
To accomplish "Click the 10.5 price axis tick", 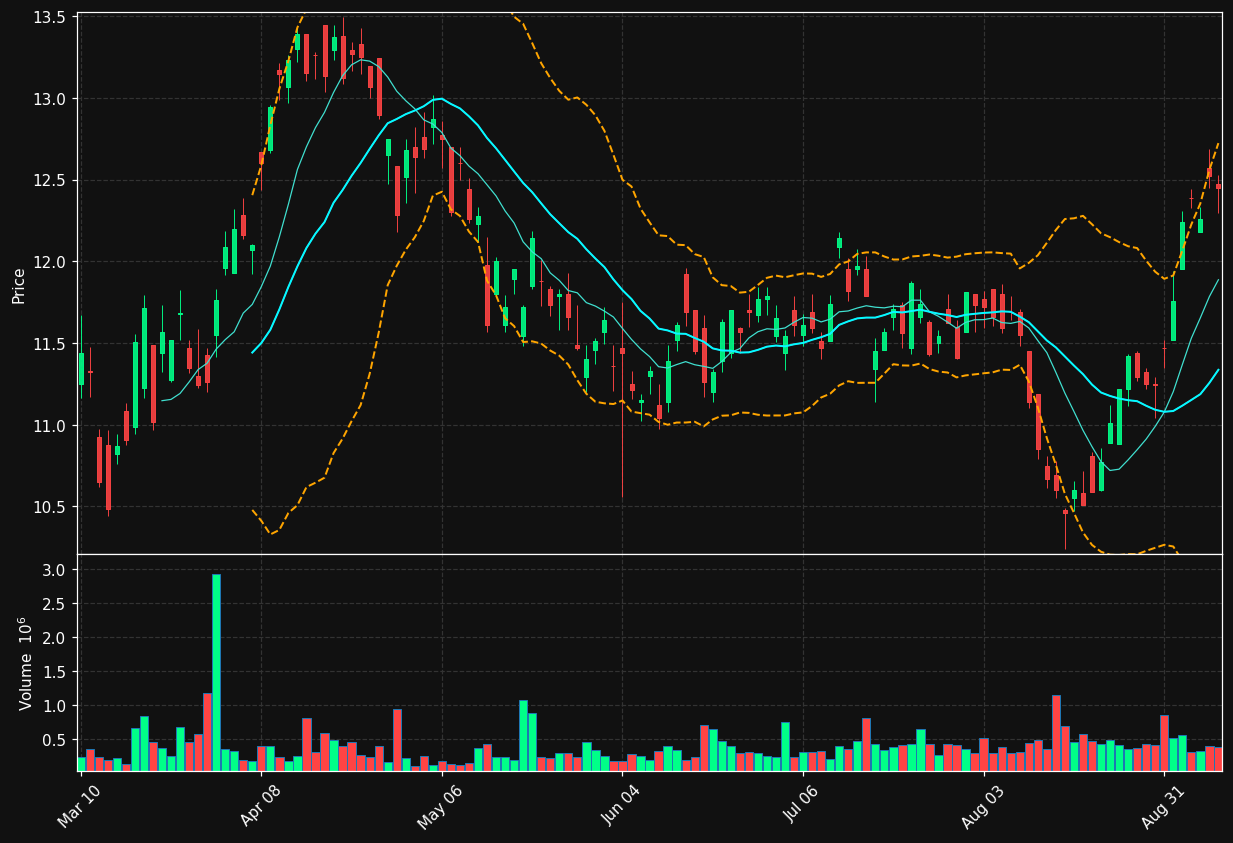I will tap(49, 507).
